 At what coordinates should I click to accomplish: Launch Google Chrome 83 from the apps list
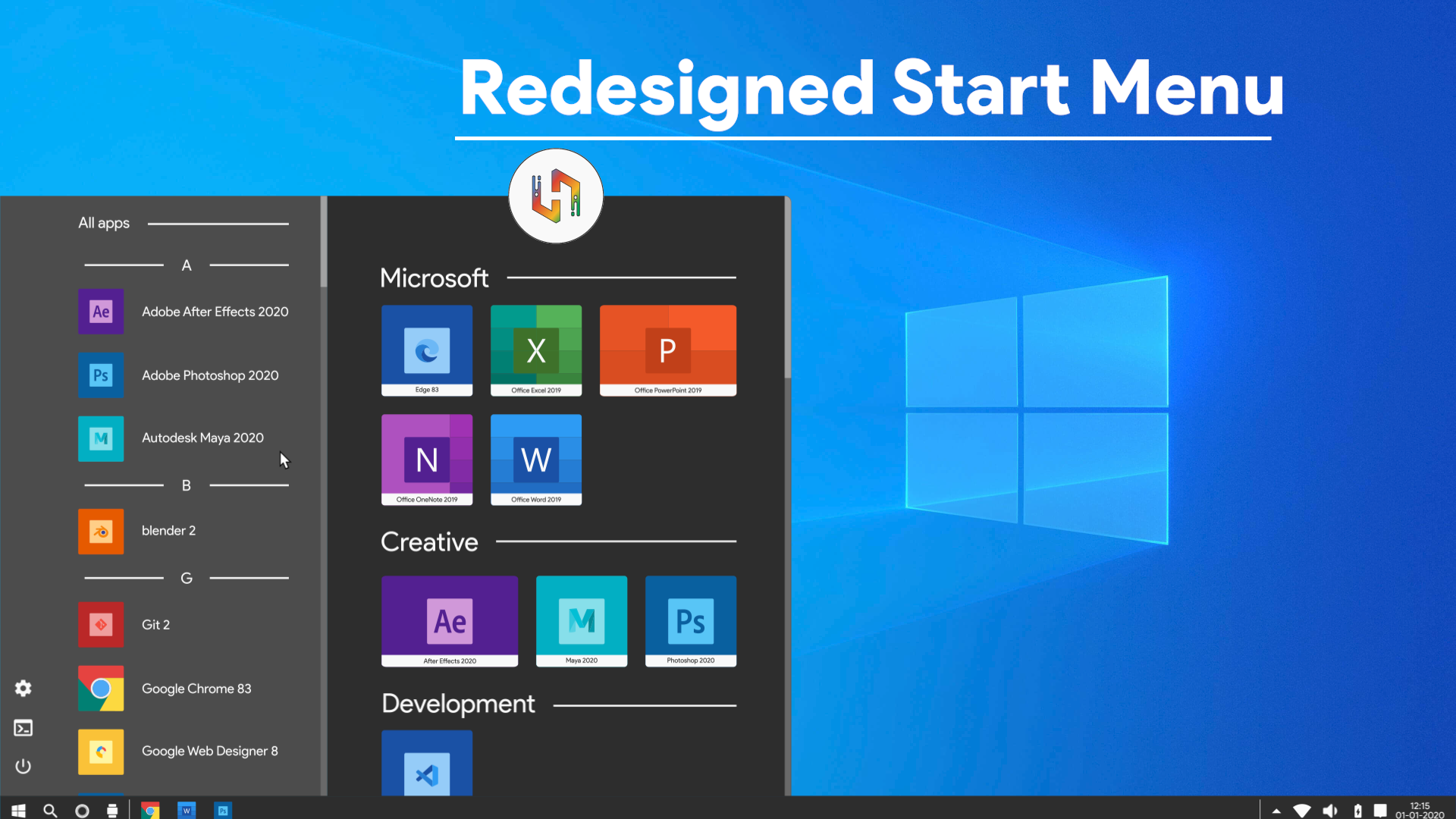[165, 689]
